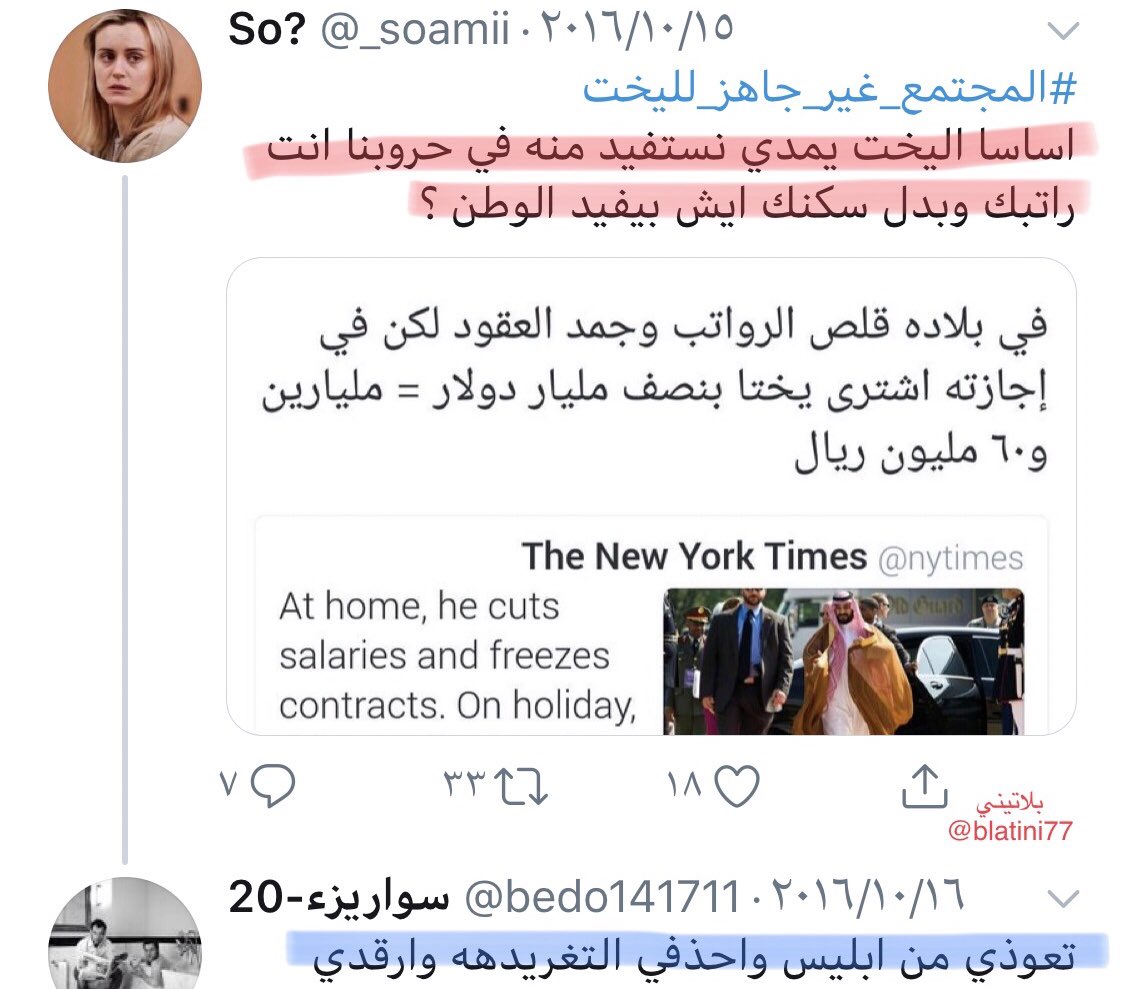
Task: Expand chevron menu on bedo141711 reply
Action: pos(1063,899)
